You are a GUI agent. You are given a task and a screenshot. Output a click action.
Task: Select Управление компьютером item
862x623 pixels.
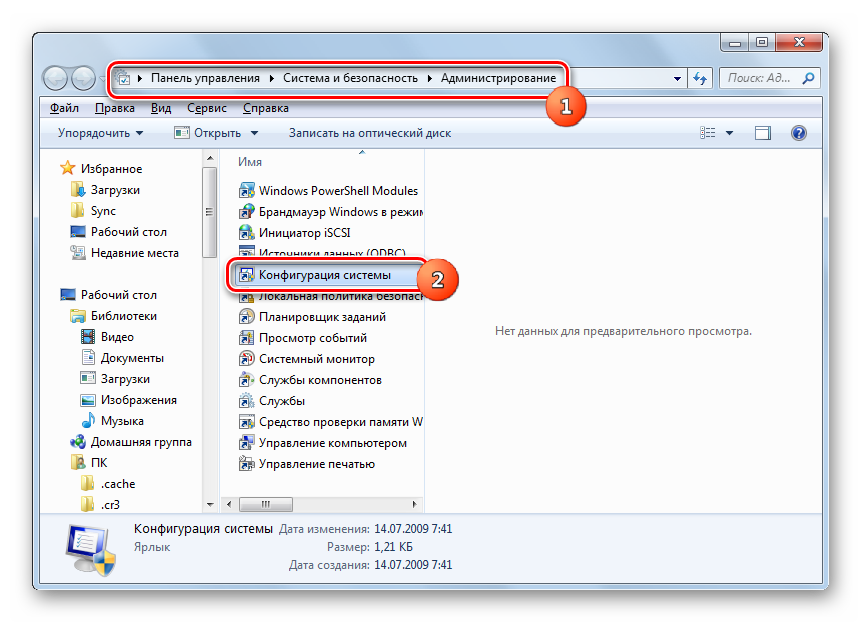(332, 443)
